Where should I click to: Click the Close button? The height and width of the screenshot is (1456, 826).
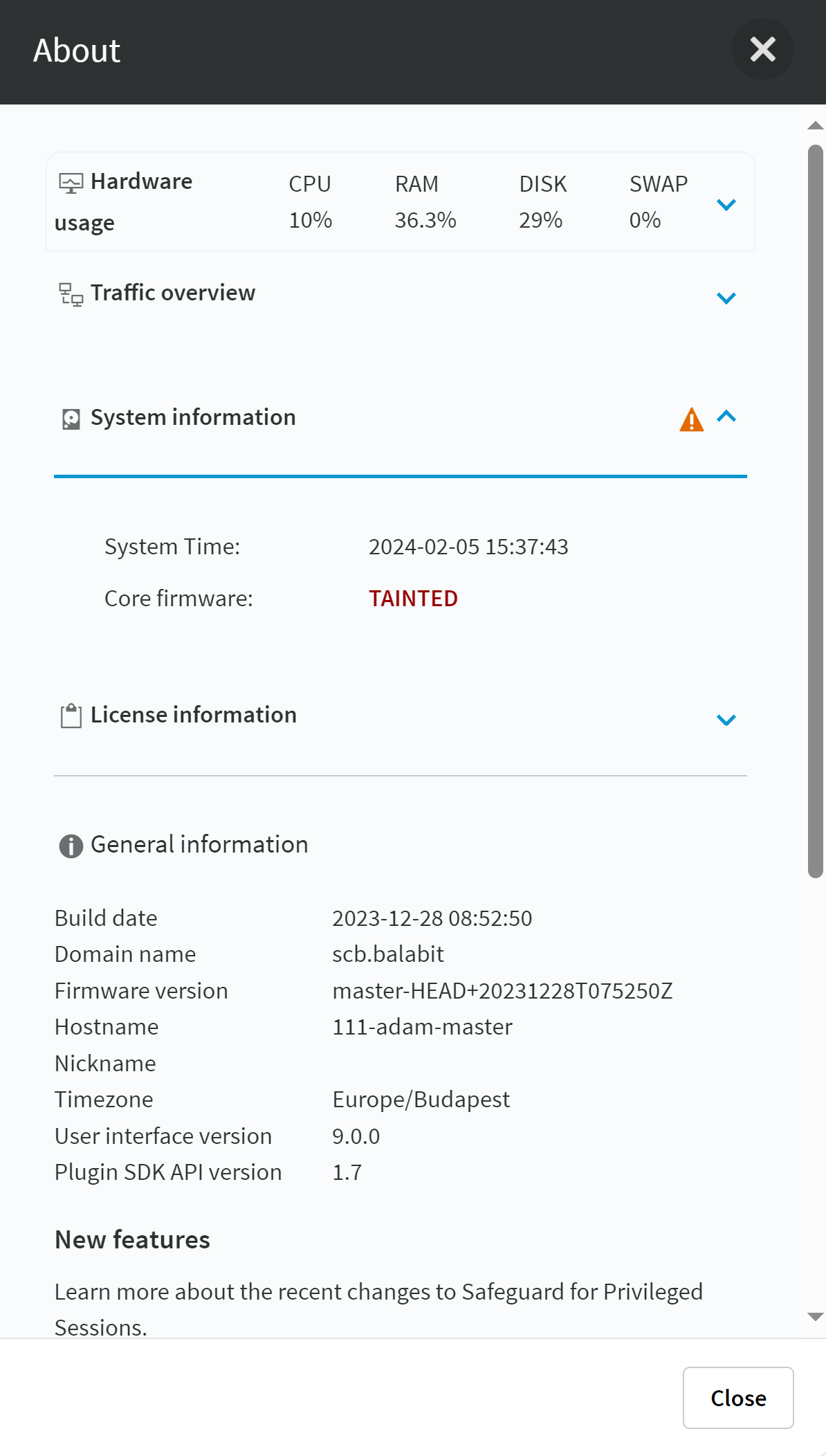pyautogui.click(x=738, y=1398)
